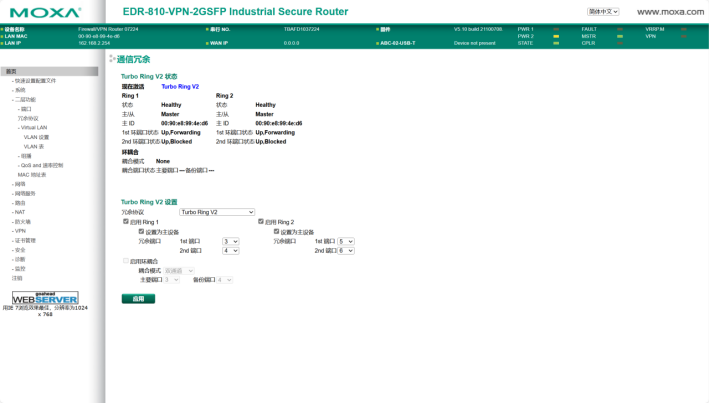Toggle the 启用 Ring 2 checkbox
The image size is (709, 403).
(261, 222)
